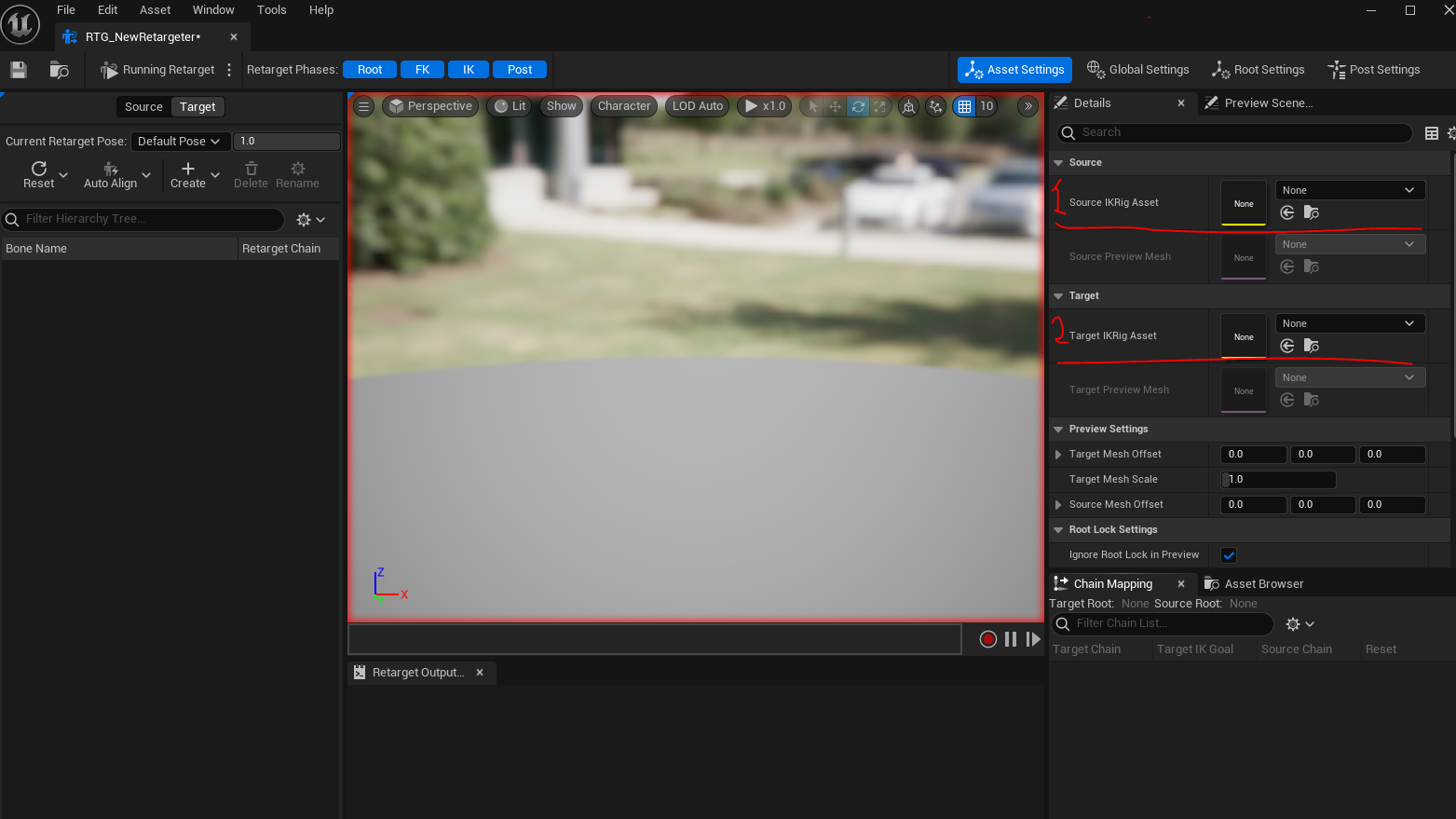Toggle the Post retarget phase
Screen dimensions: 1456x819
[520, 70]
